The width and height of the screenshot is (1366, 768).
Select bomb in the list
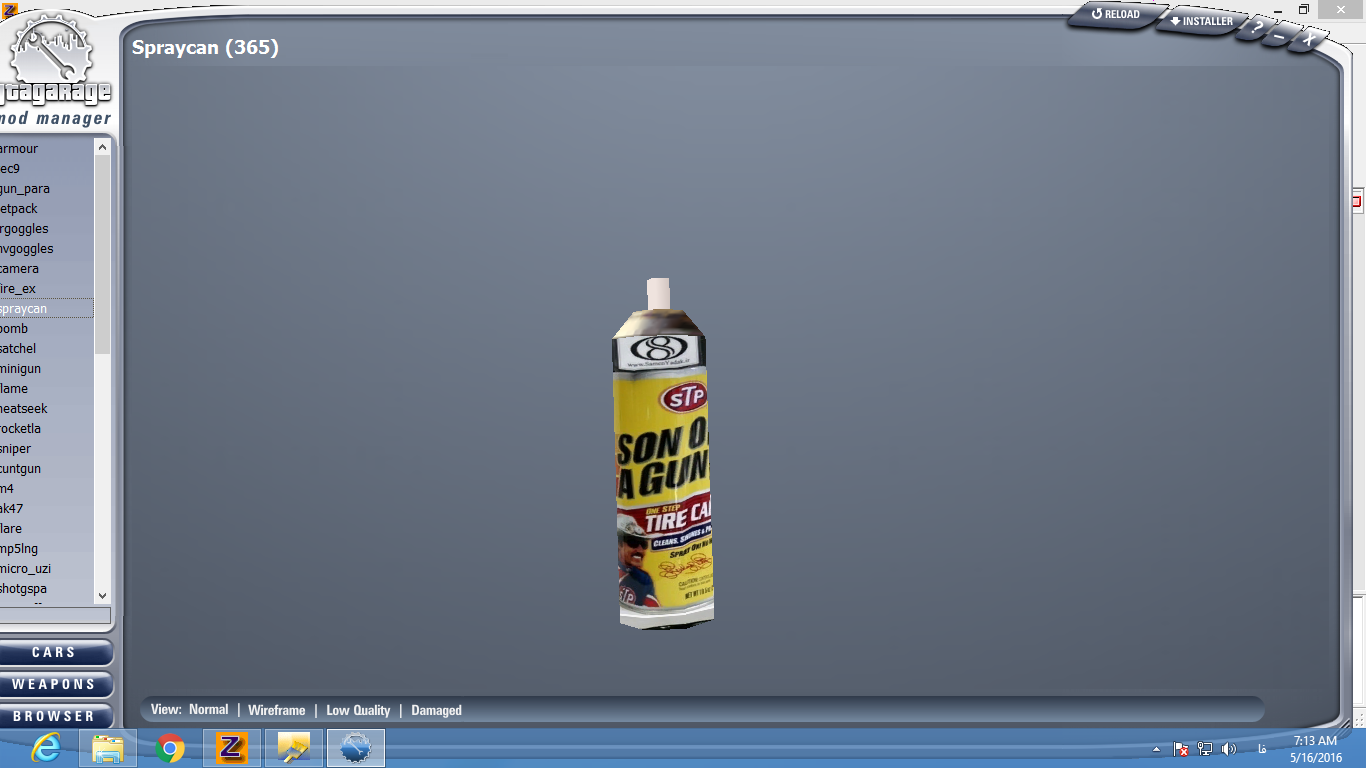[47, 329]
